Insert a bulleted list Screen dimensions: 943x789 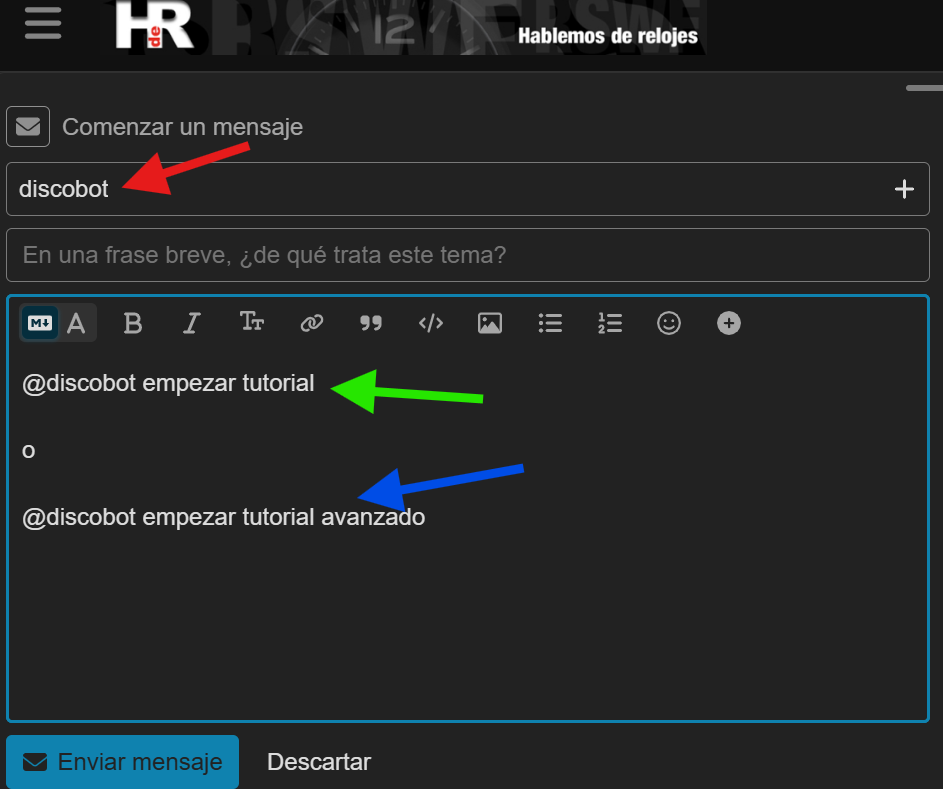(x=550, y=323)
